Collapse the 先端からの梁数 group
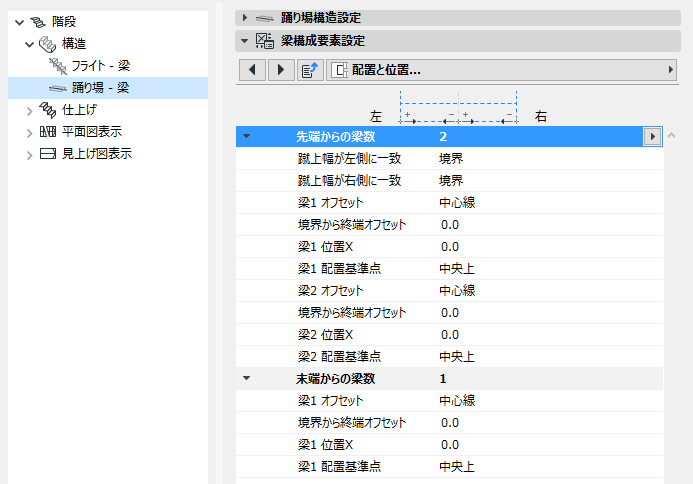Screen dimensions: 693x484 [247, 136]
